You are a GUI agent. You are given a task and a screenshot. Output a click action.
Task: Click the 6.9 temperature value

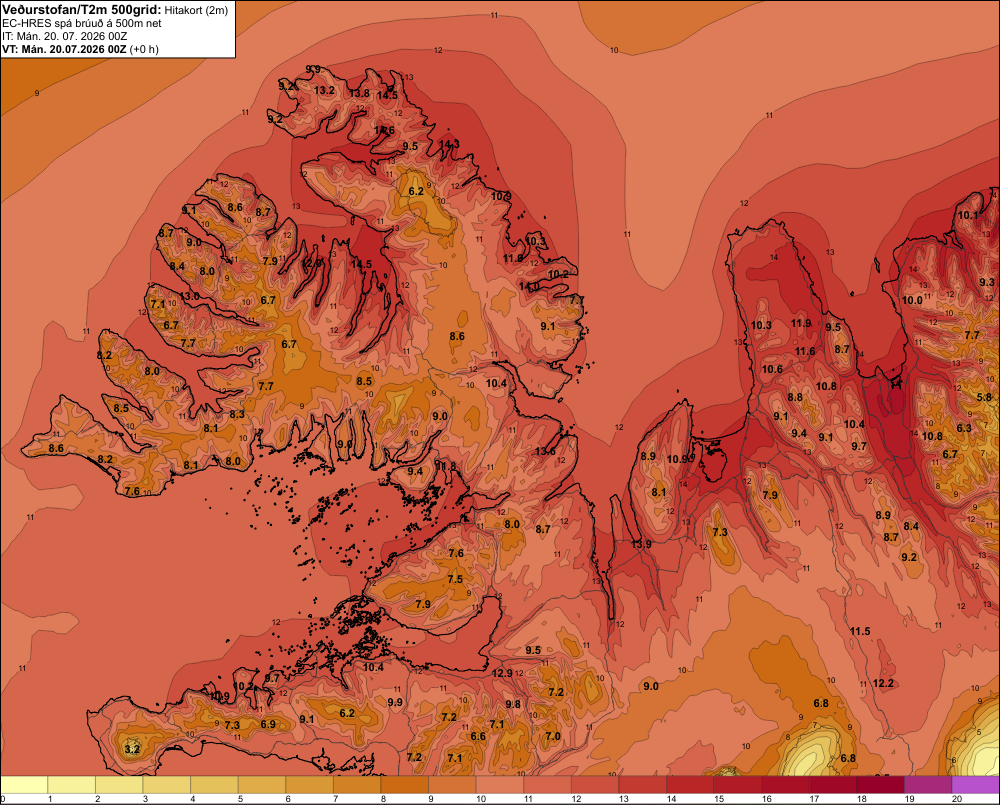268,724
